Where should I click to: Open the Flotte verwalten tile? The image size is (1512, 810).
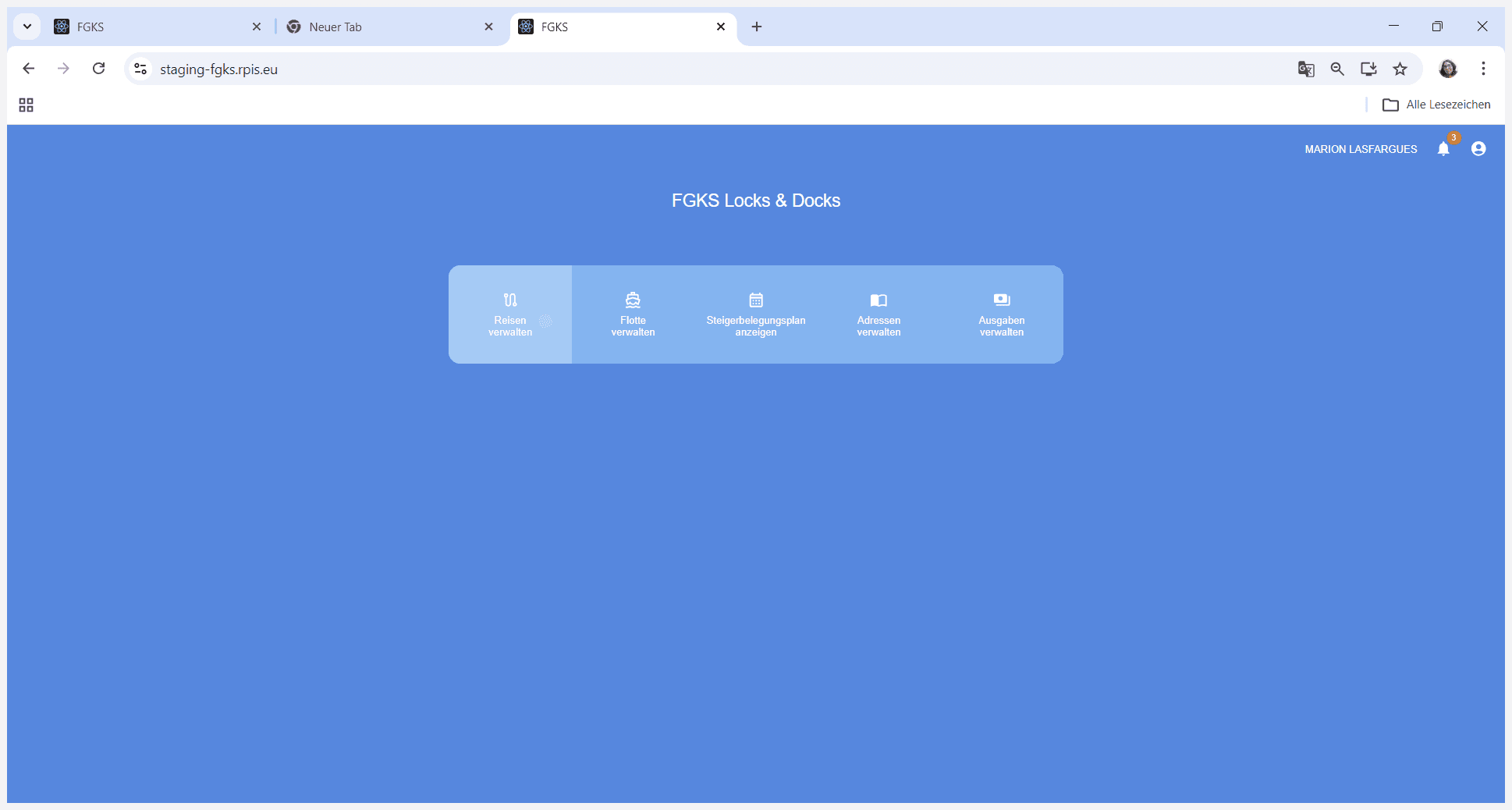pos(633,314)
